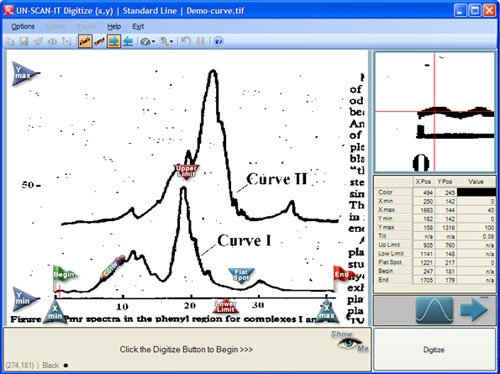The width and height of the screenshot is (500, 374).
Task: Click the red Upper Limit marker
Action: coord(186,171)
